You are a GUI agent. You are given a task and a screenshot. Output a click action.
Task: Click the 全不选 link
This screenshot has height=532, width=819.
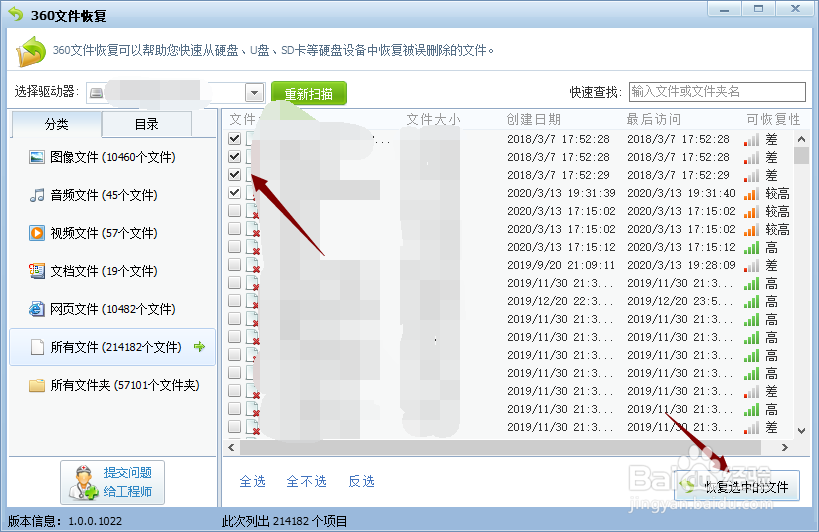tap(307, 481)
